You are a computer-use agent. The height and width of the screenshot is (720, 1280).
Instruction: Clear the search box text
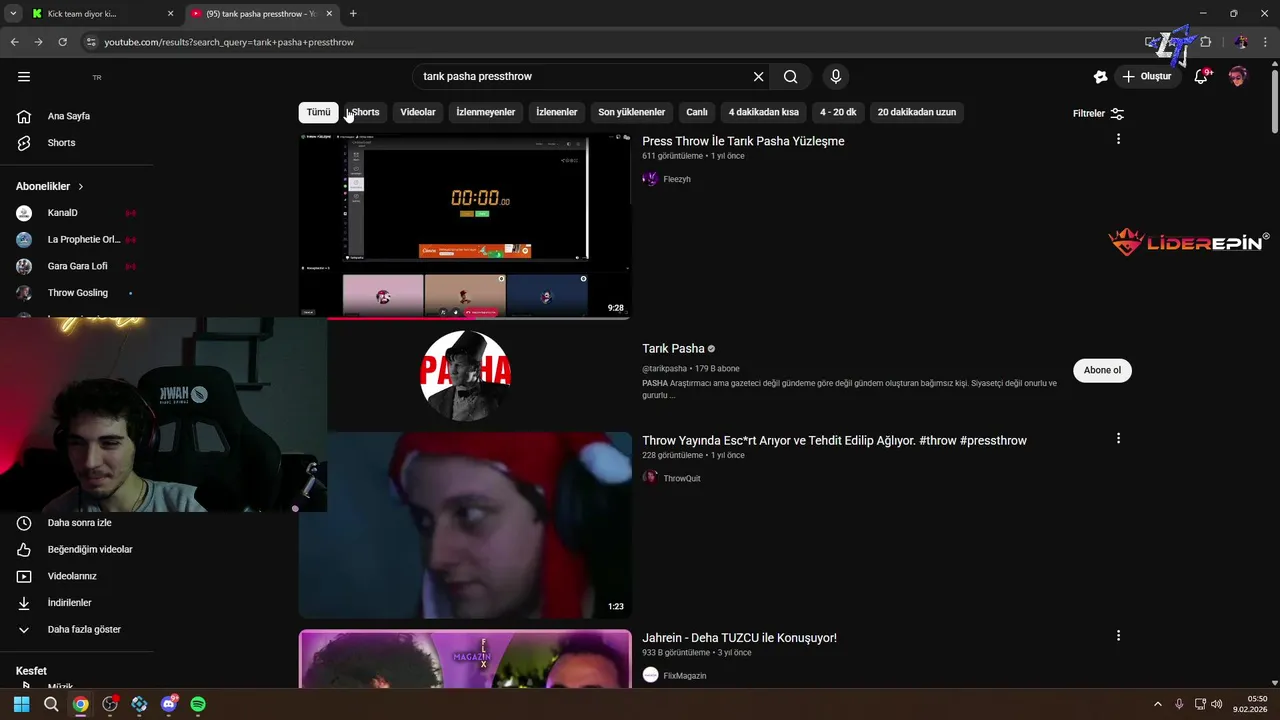pos(758,77)
